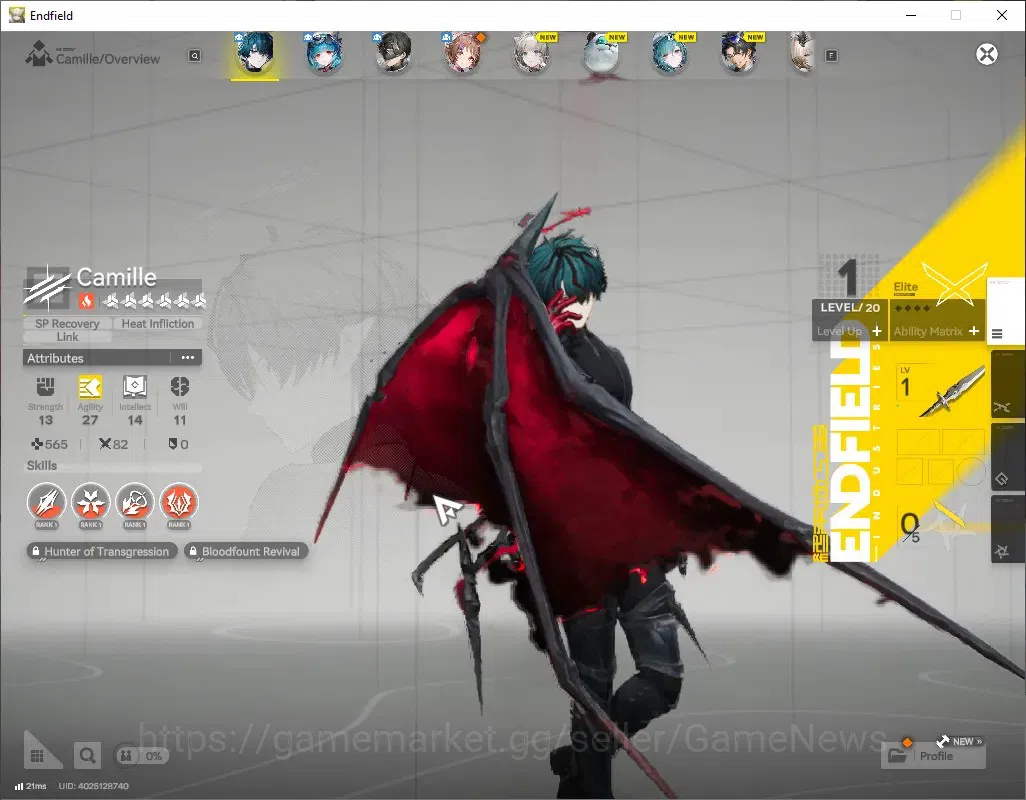Click the UID: 4025128740 text

coord(94,786)
